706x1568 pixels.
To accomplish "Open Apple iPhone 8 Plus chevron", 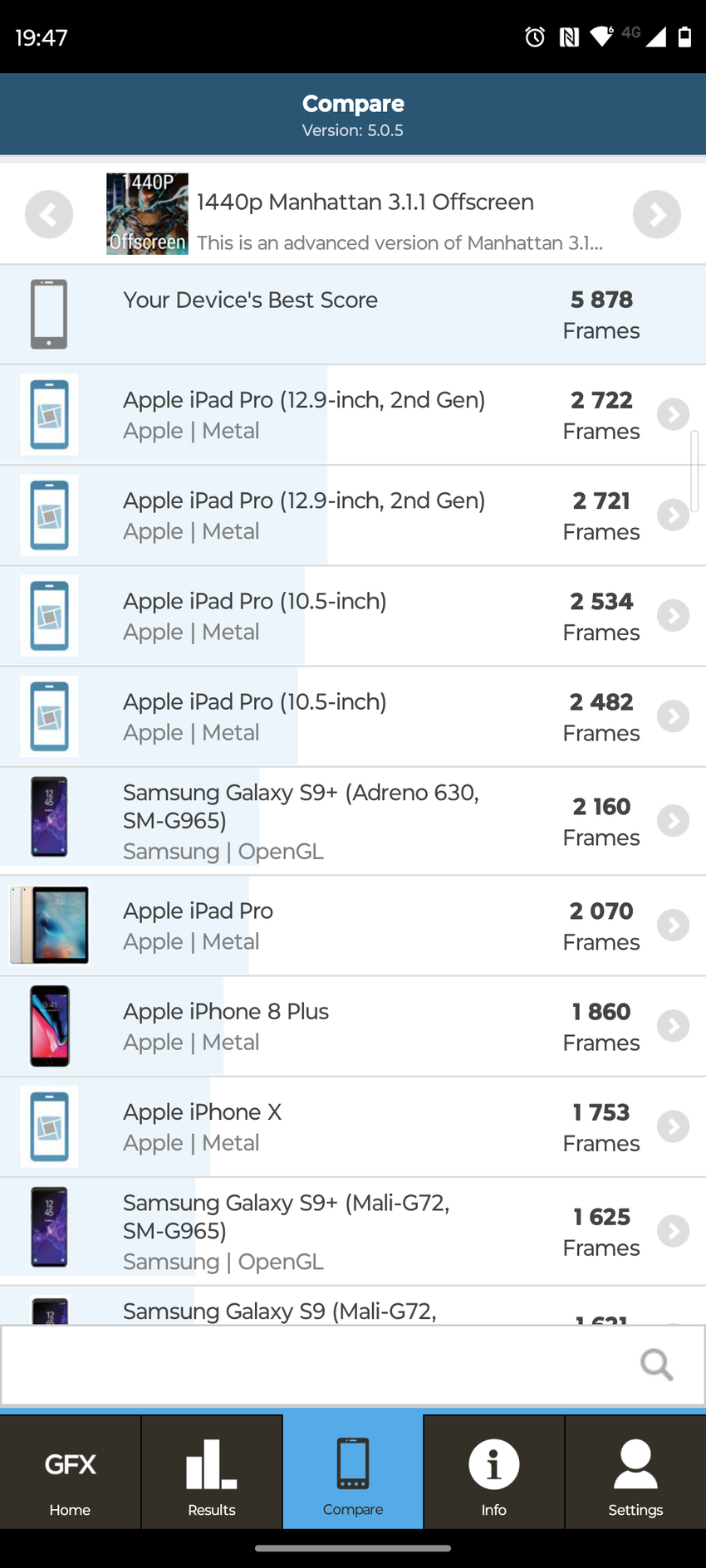I will coord(673,1026).
